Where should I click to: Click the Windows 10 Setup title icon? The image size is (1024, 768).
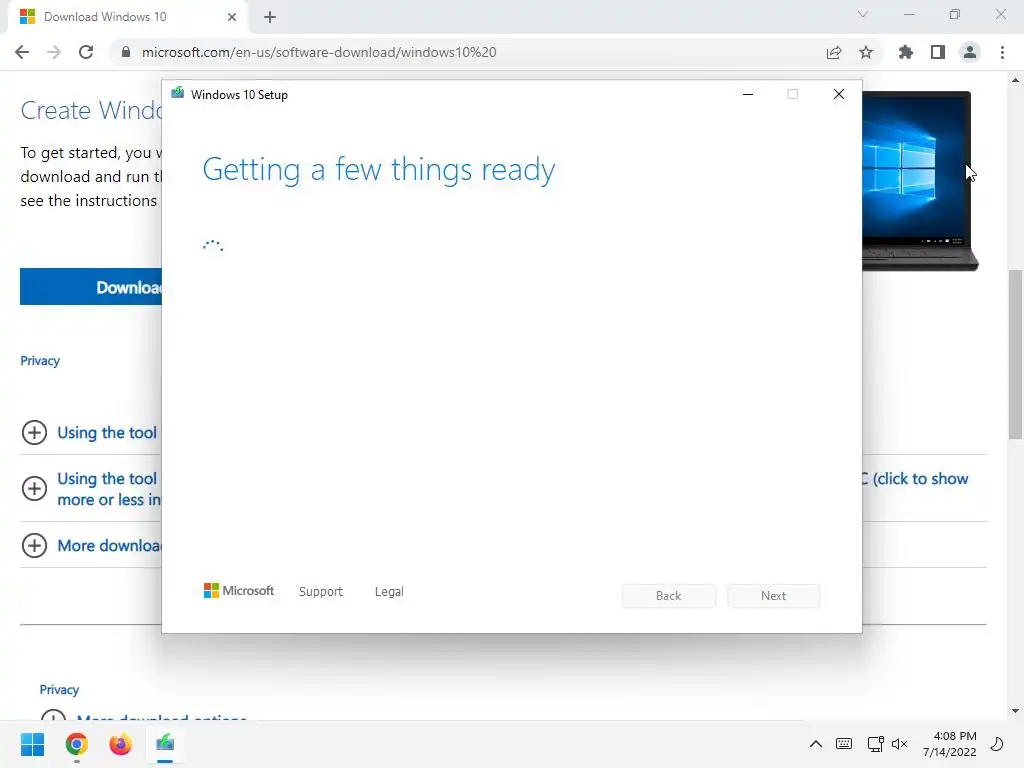coord(178,93)
